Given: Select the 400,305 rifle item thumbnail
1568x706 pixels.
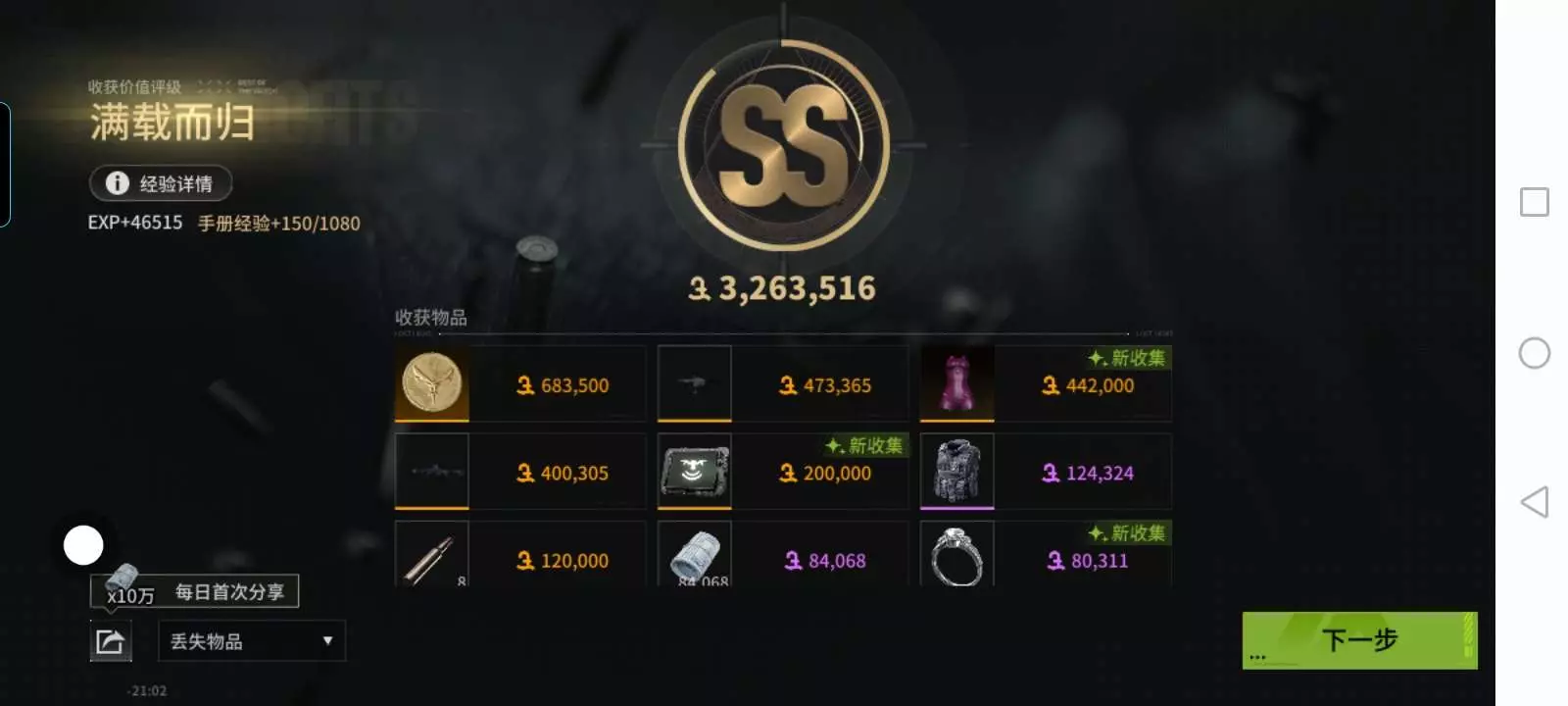Looking at the screenshot, I should [x=431, y=472].
